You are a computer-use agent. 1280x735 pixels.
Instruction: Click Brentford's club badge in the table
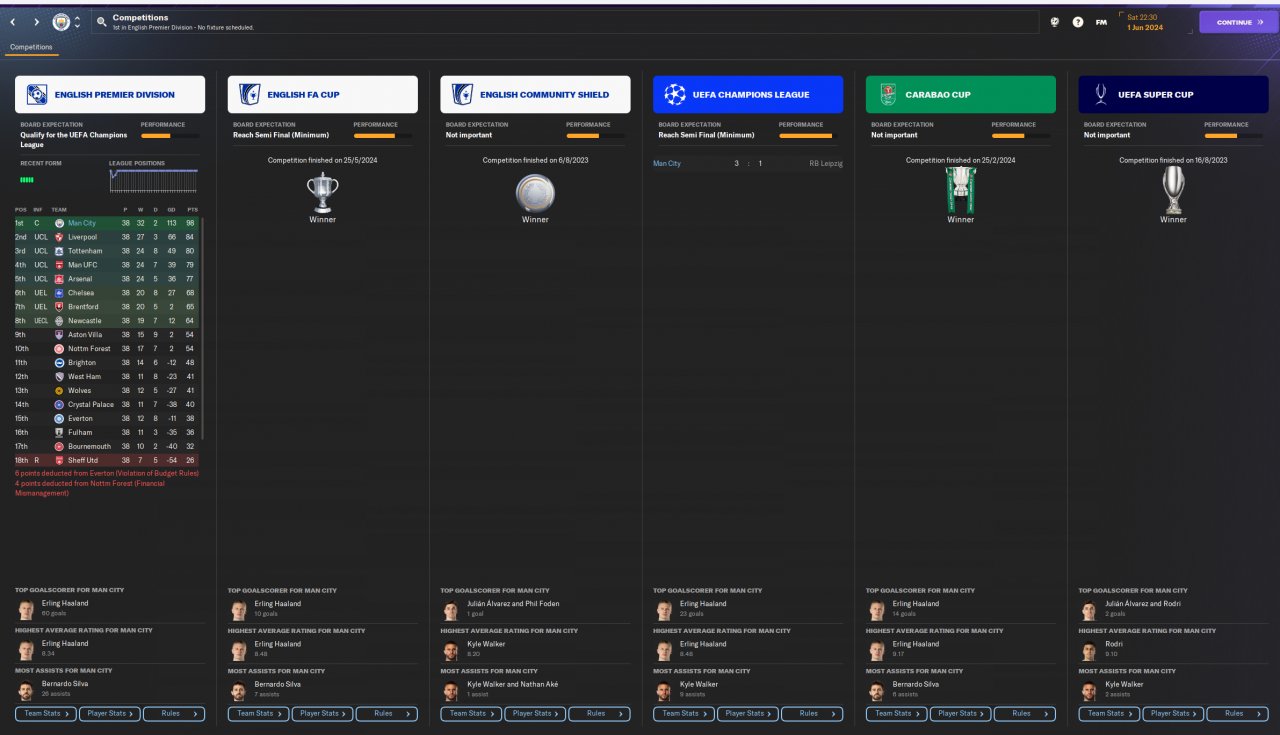59,307
